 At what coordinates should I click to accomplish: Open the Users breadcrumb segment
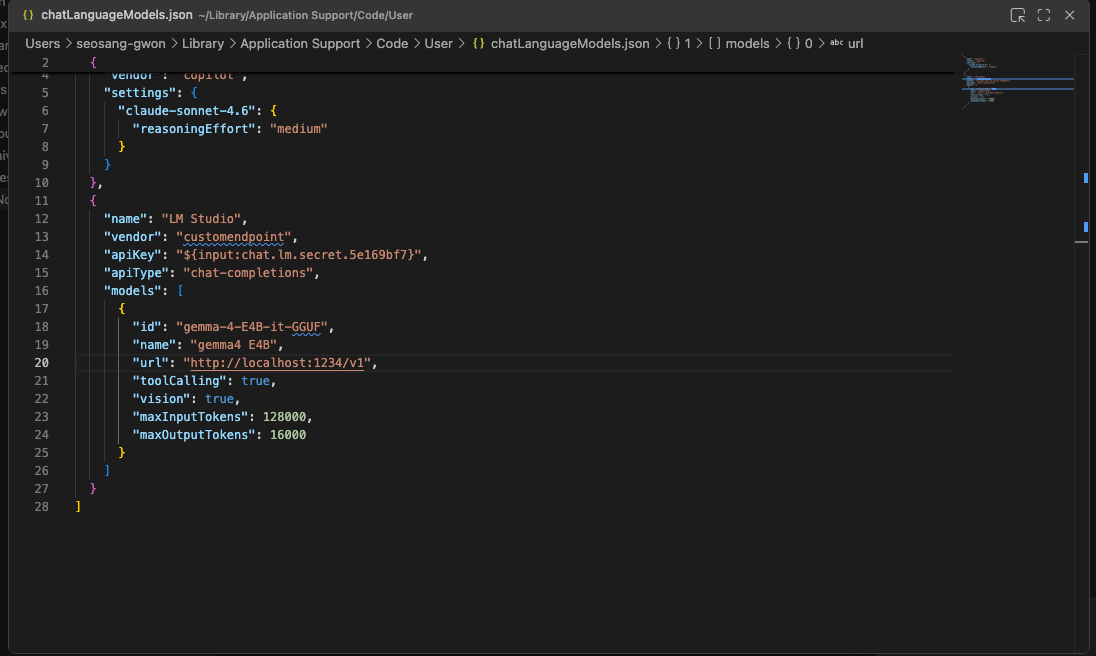click(x=43, y=43)
